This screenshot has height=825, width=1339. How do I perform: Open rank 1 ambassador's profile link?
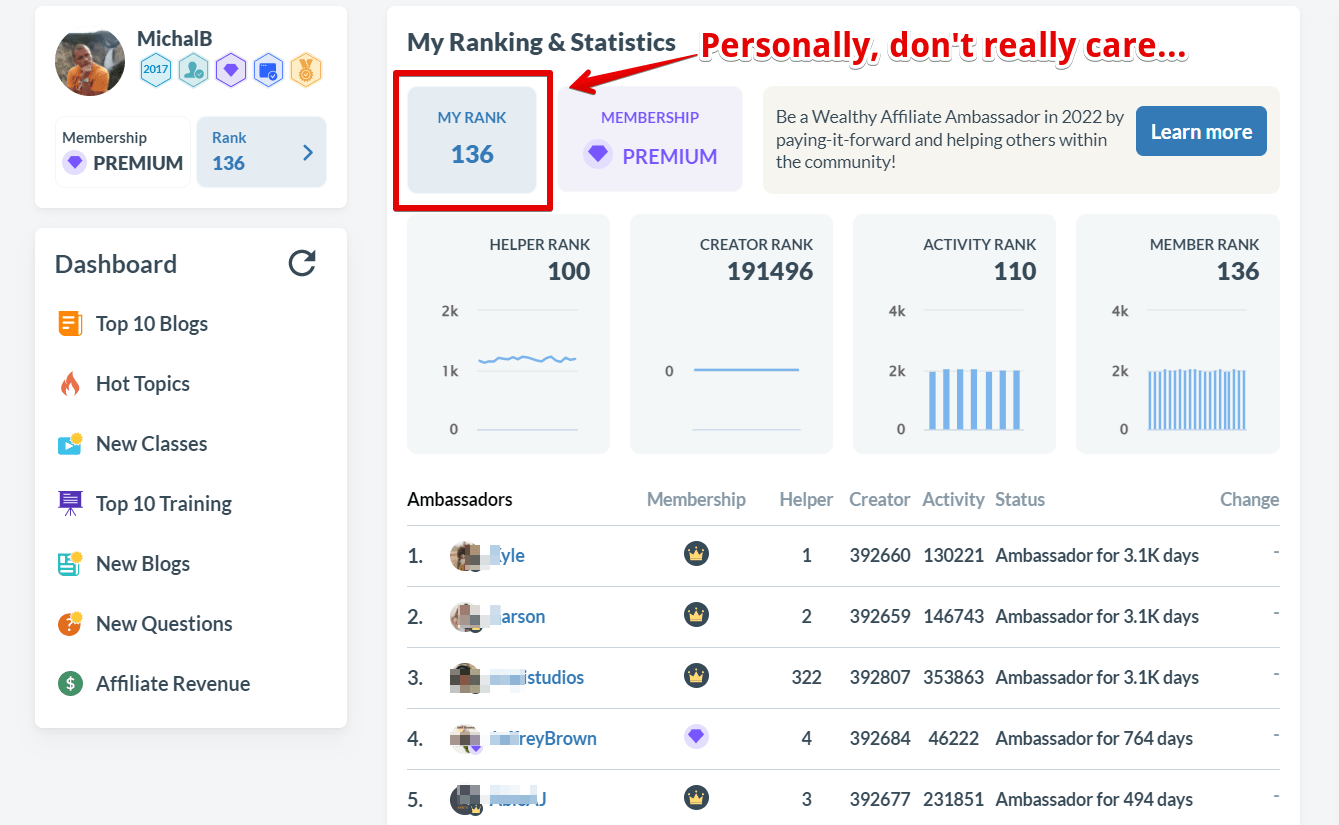507,556
